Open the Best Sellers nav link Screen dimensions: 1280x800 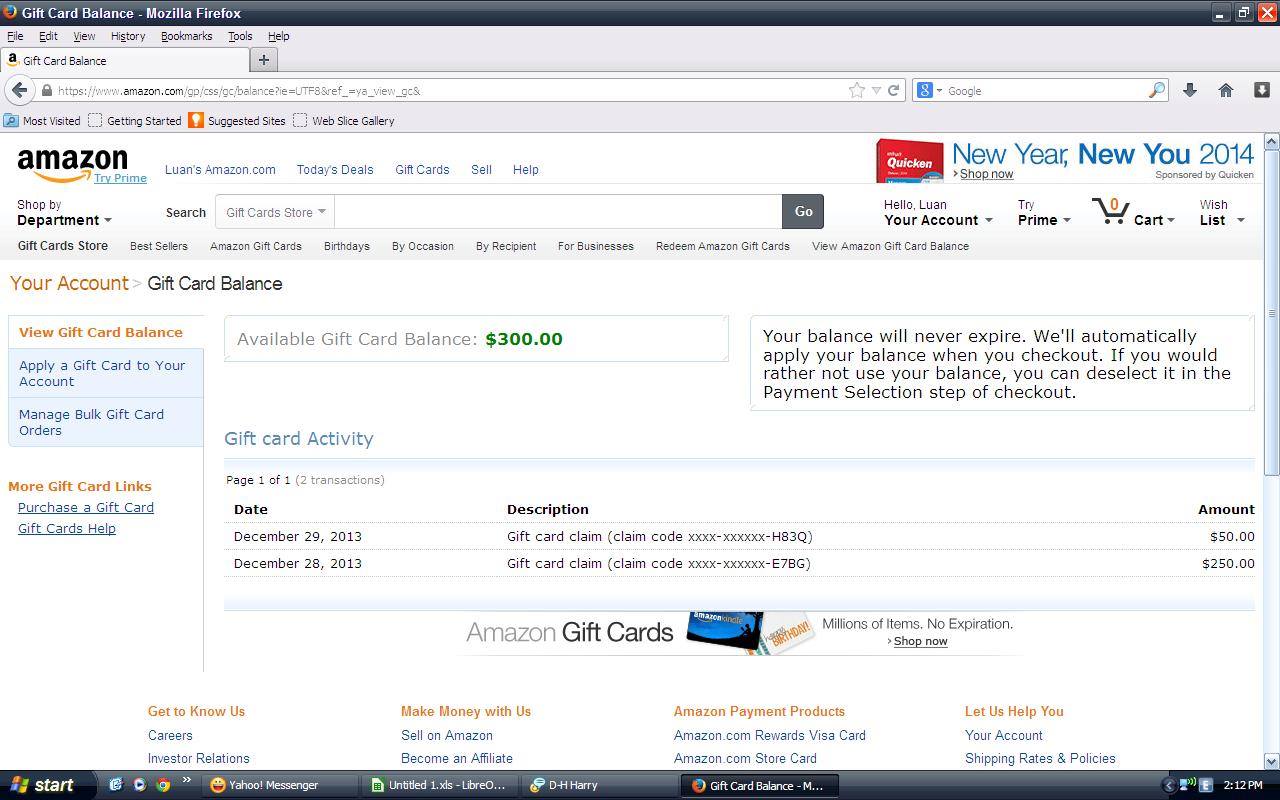coord(159,246)
